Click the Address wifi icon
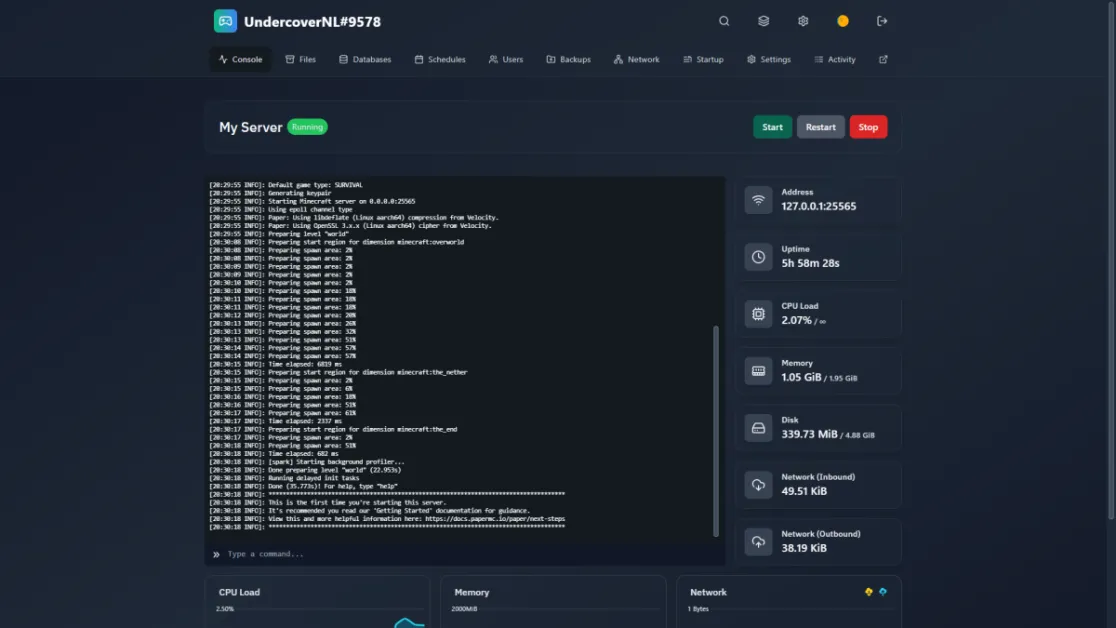The height and width of the screenshot is (628, 1116). pyautogui.click(x=759, y=200)
